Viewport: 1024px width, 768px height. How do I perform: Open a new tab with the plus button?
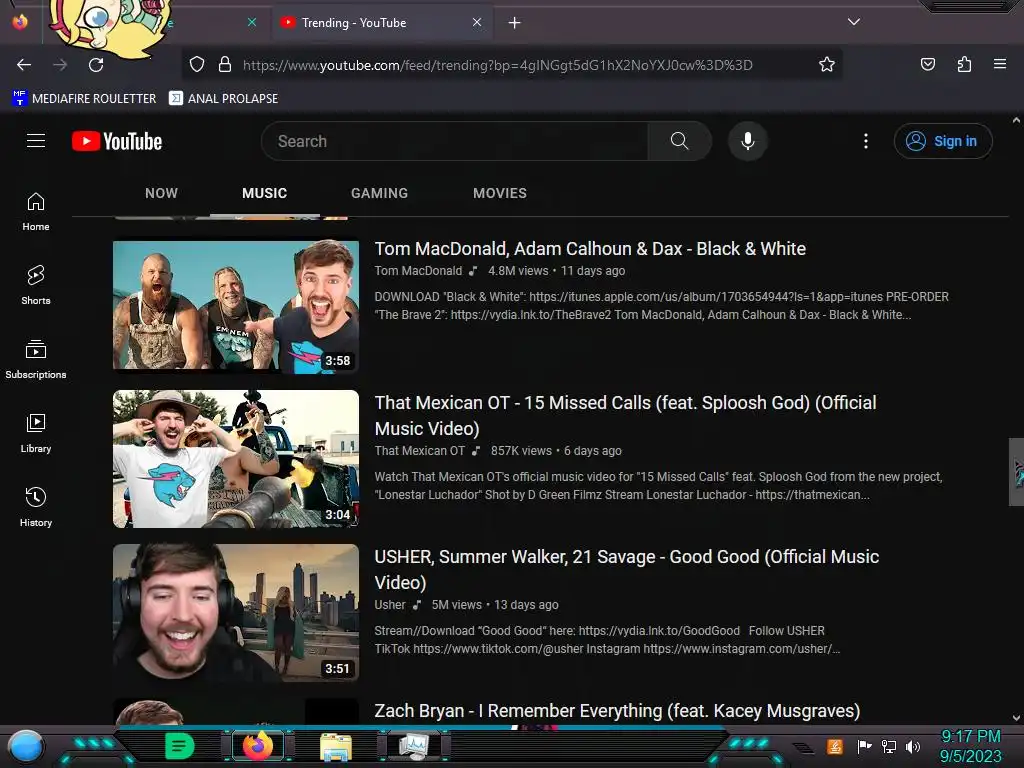(515, 23)
